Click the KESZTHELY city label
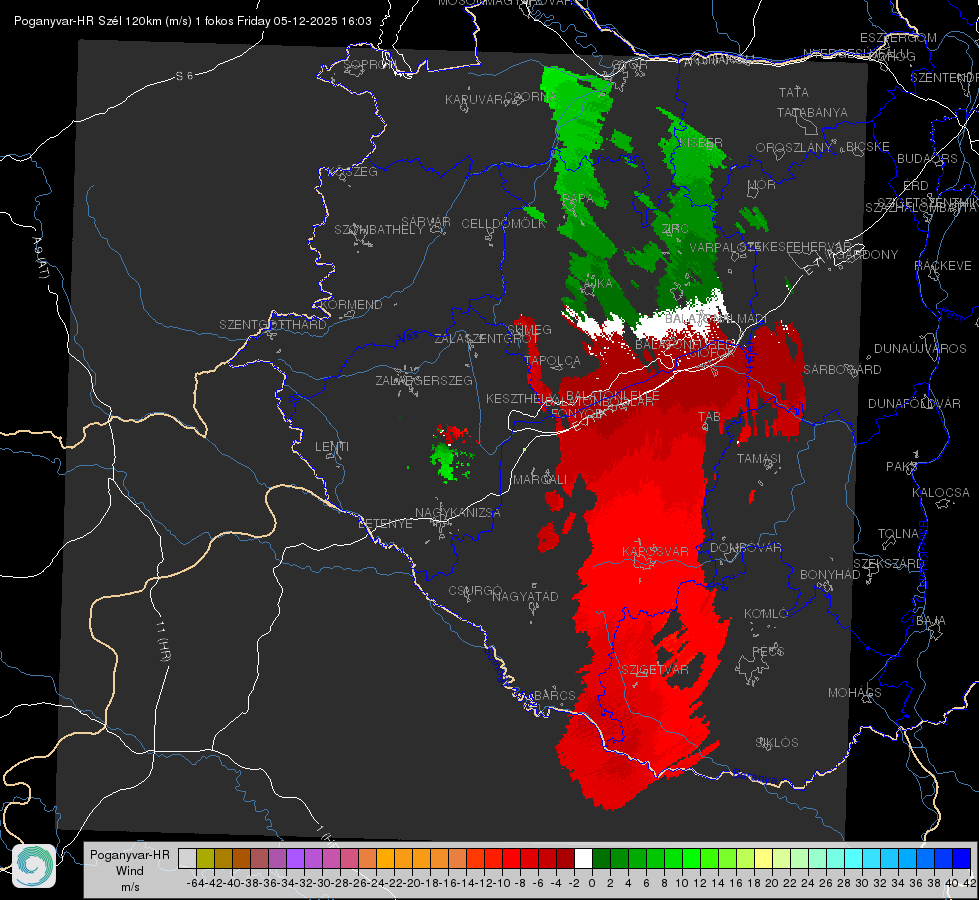This screenshot has height=900, width=979. coord(518,398)
